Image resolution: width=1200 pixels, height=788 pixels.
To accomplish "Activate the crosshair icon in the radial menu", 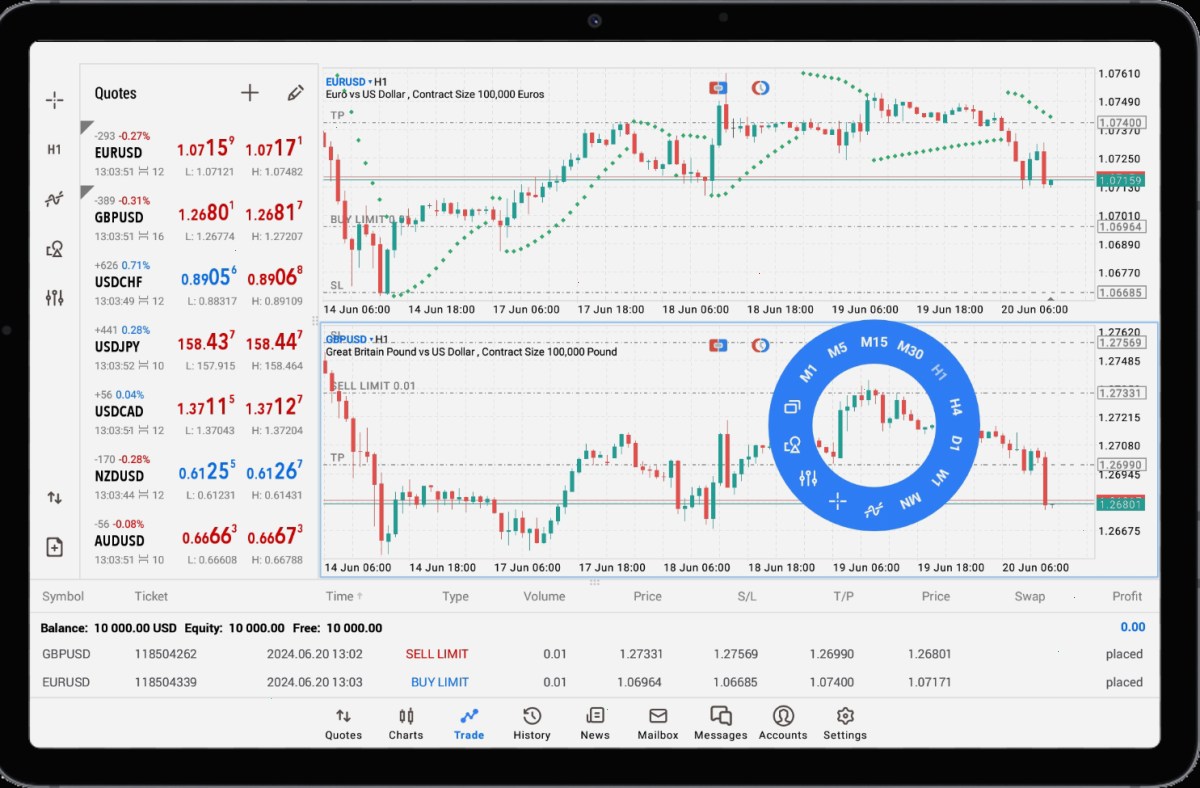I will [838, 500].
